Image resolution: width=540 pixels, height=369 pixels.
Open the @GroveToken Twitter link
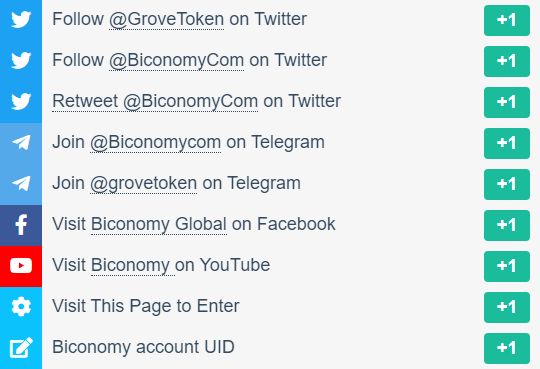click(167, 19)
